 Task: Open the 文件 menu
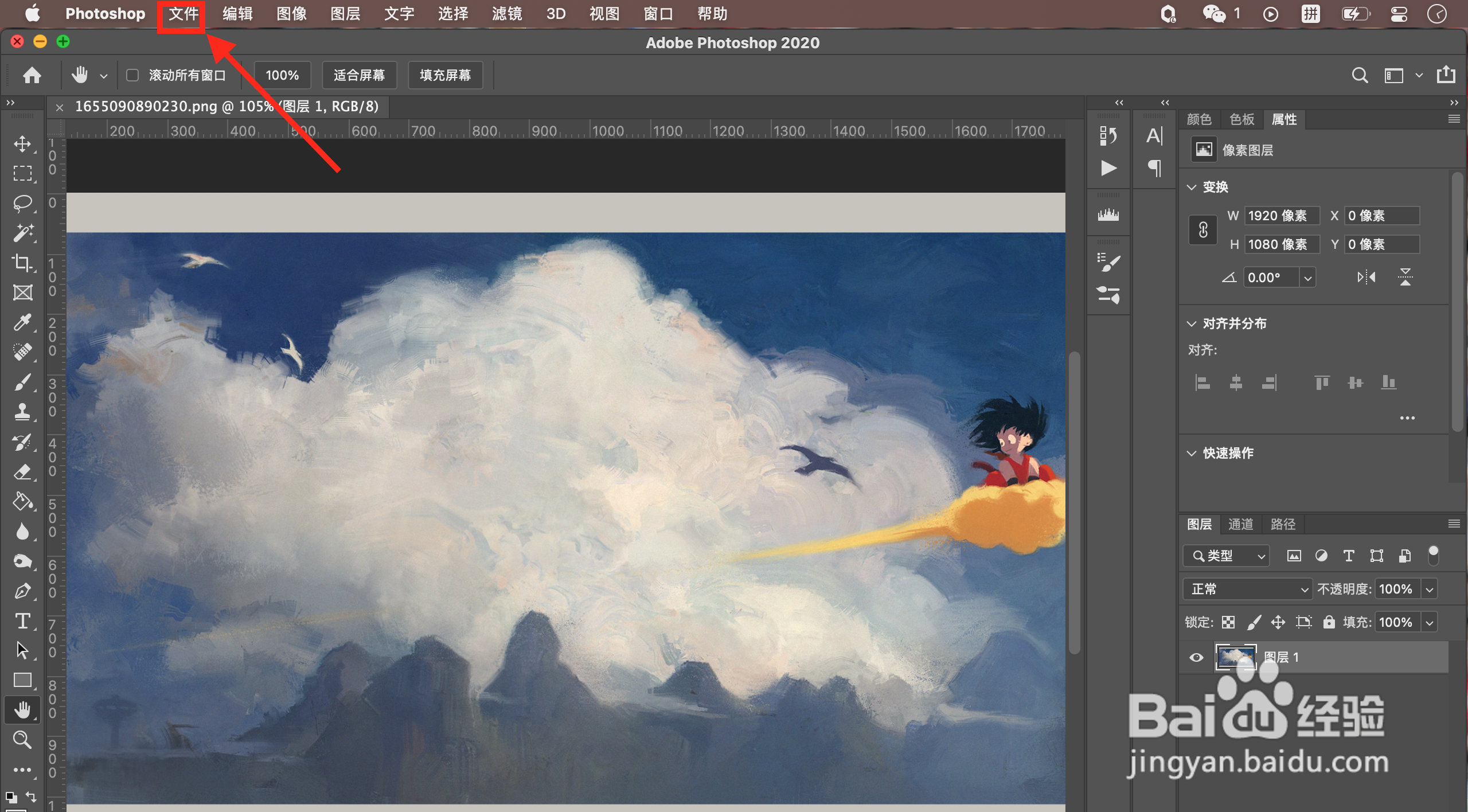pos(183,14)
